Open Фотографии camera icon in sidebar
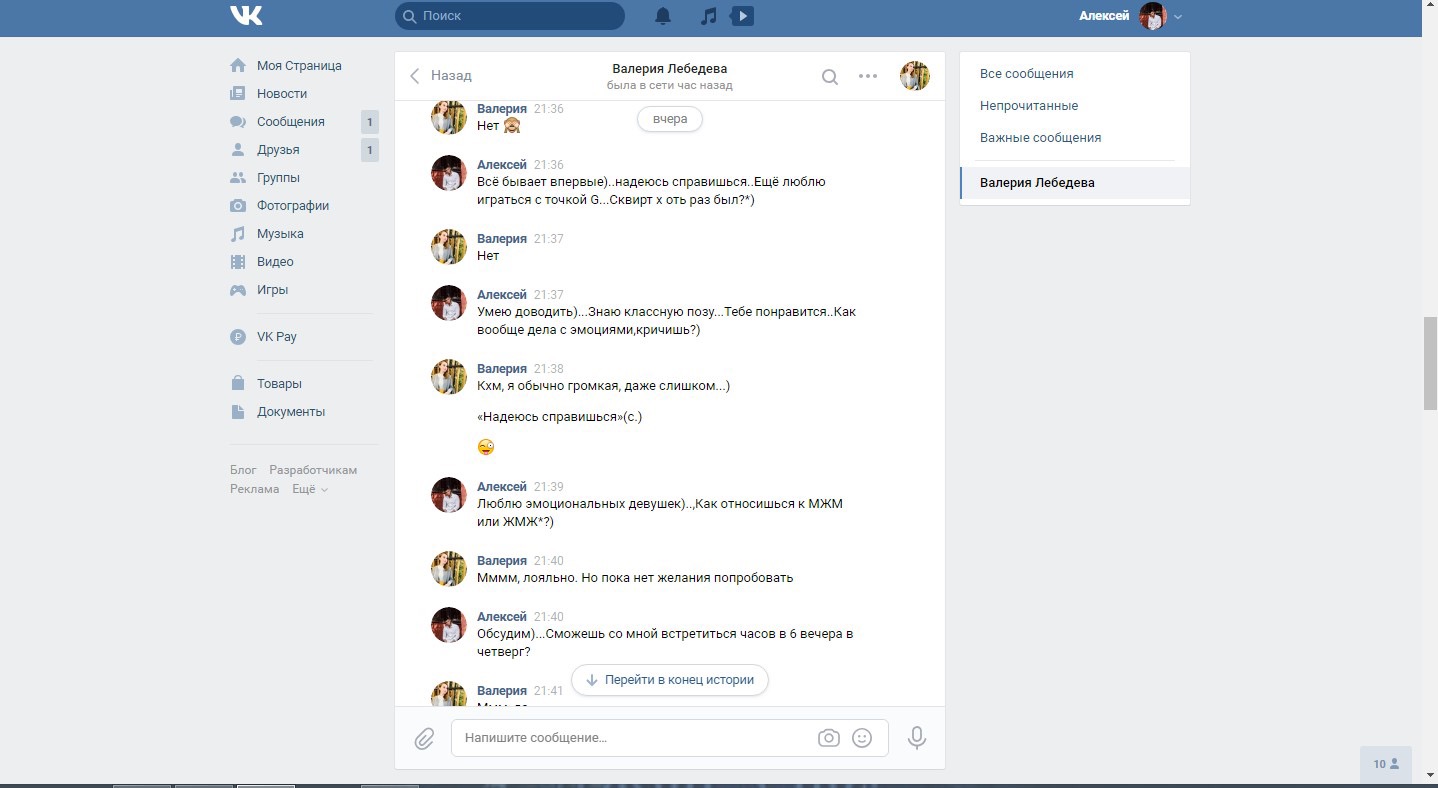This screenshot has height=788, width=1438. pos(238,205)
